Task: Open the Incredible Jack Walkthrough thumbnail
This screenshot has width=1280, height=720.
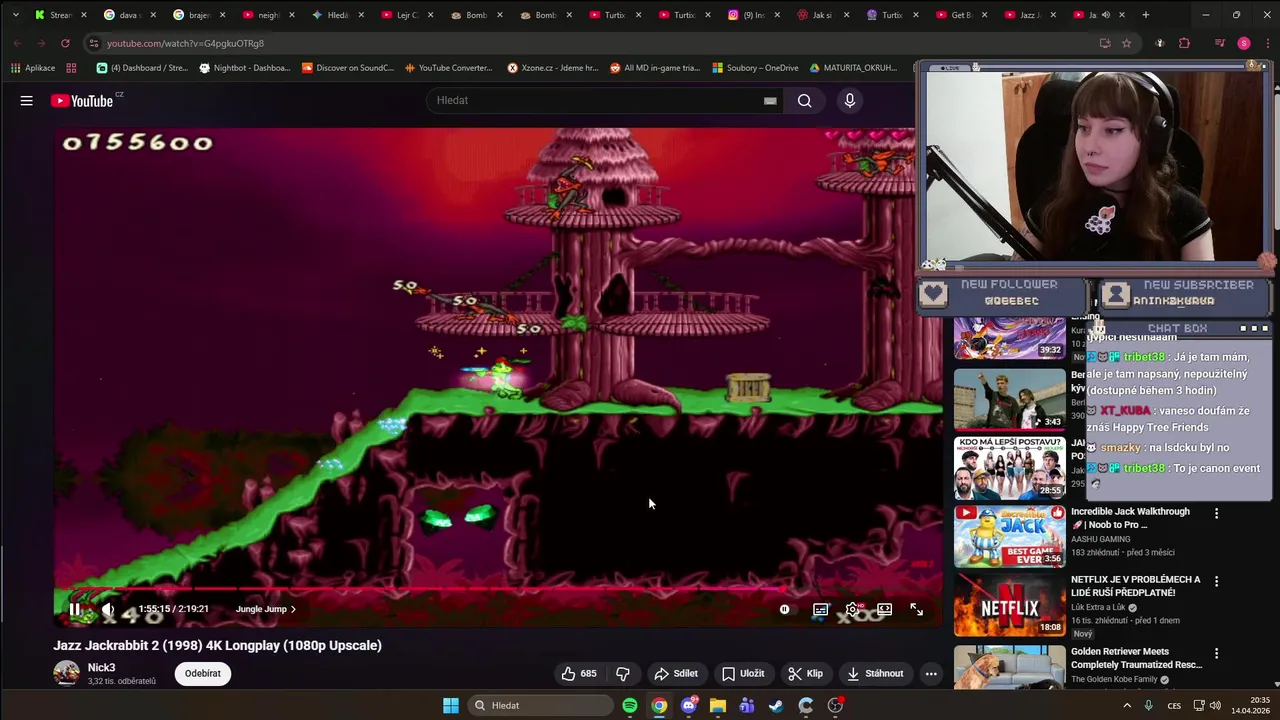Action: point(1009,537)
